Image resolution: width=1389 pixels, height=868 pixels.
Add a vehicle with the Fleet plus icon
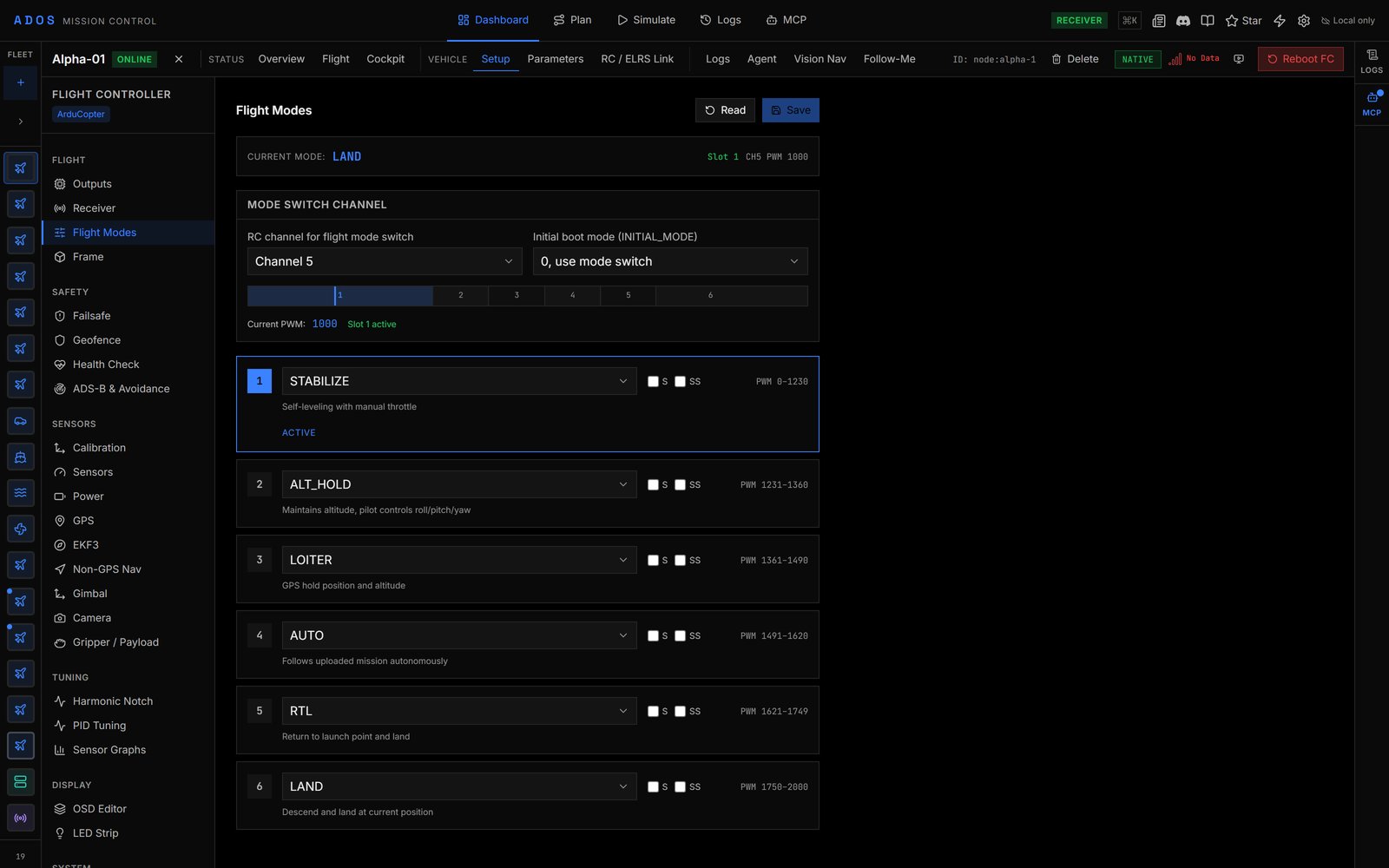click(x=21, y=82)
